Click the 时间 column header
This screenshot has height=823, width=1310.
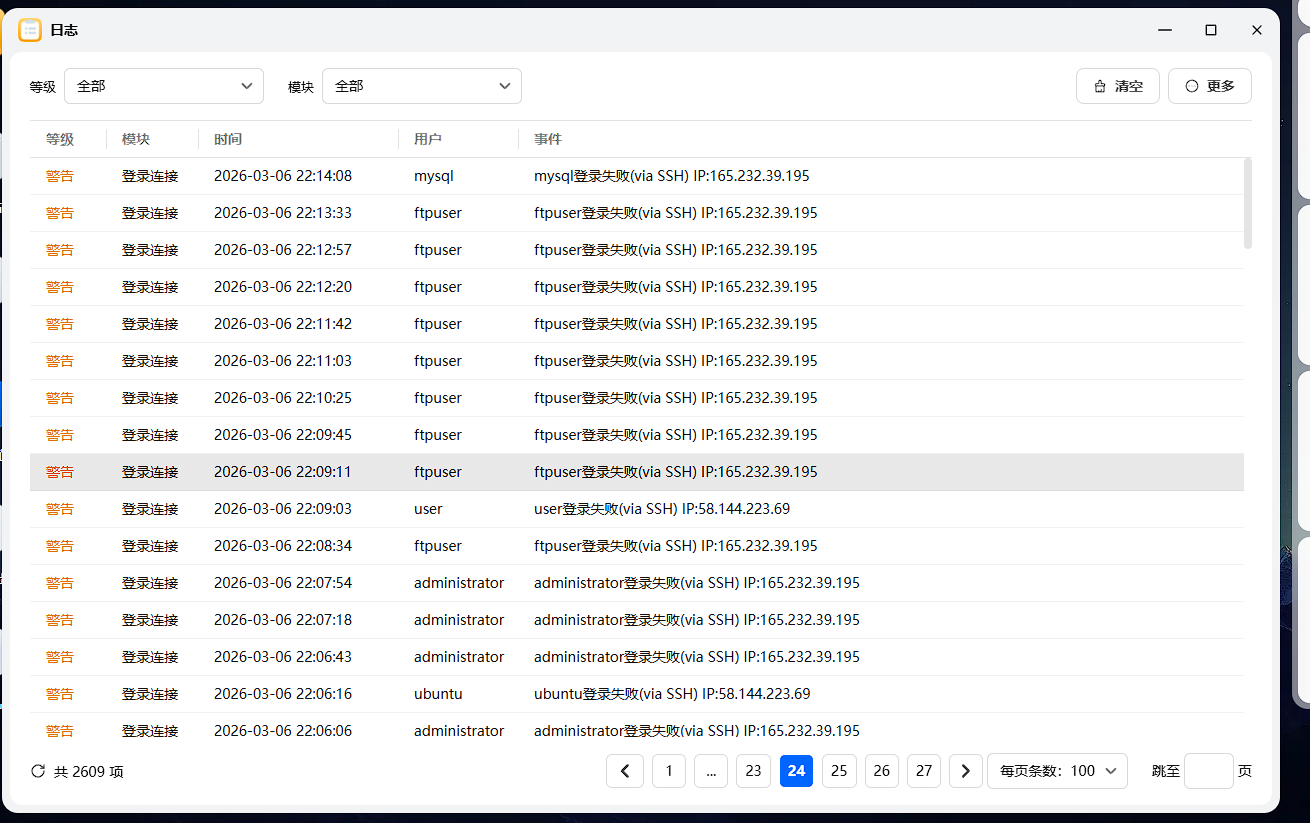(228, 139)
